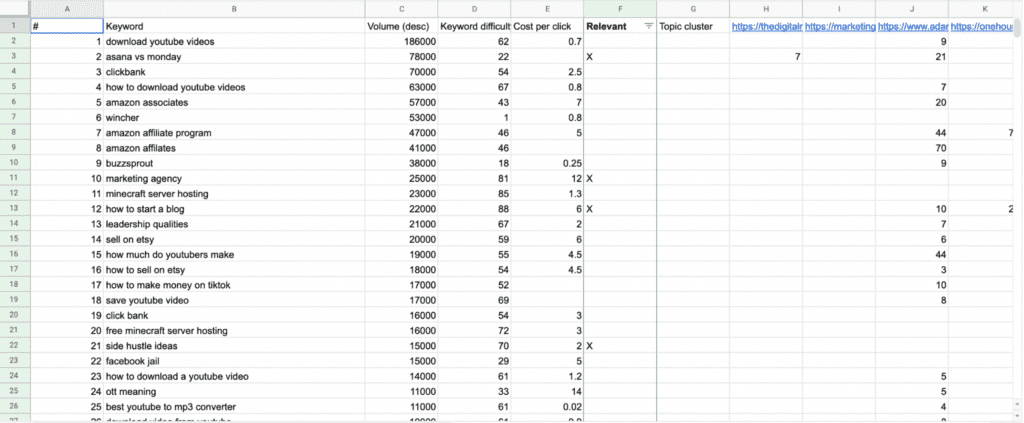Image resolution: width=1024 pixels, height=423 pixels.
Task: Click cost per click value 0.02
Action: (572, 407)
